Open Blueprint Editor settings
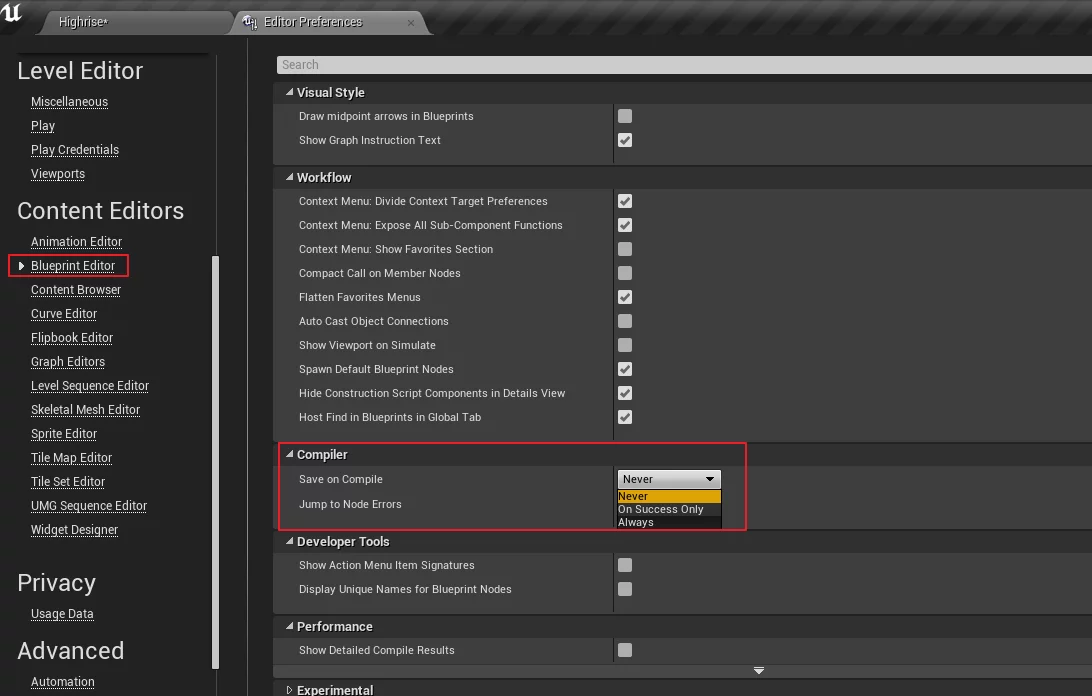This screenshot has width=1092, height=696. [73, 266]
